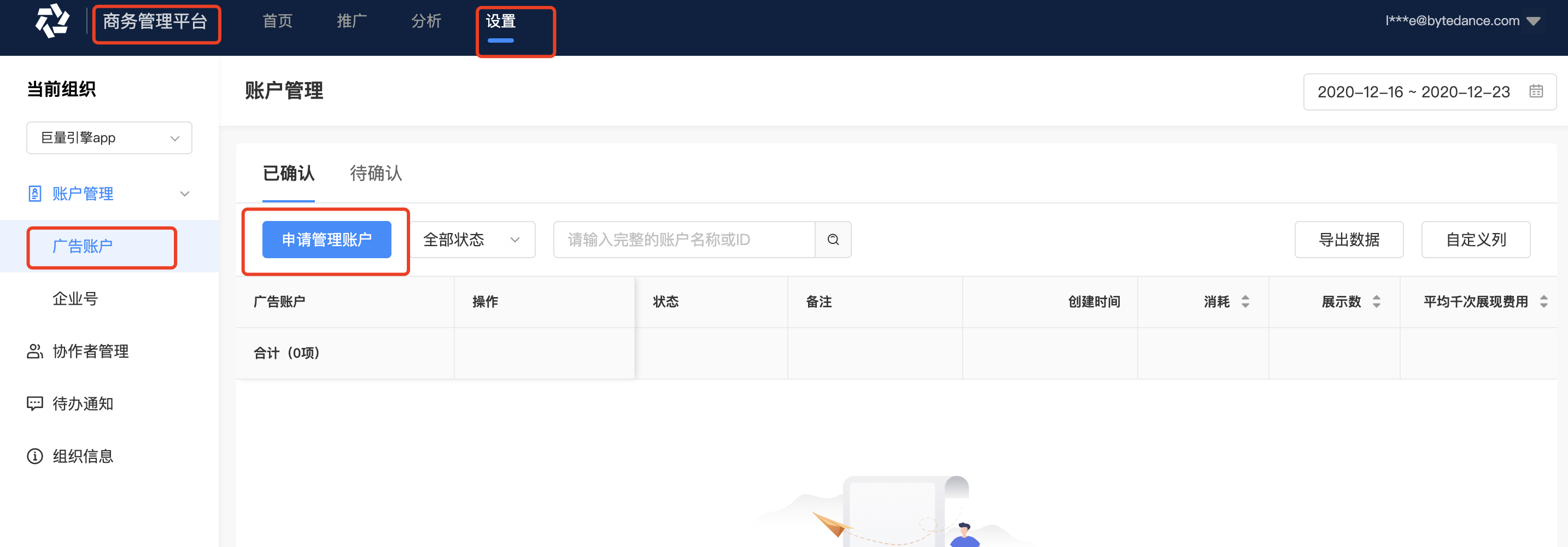Click the search magnifier icon button
The width and height of the screenshot is (1568, 547).
833,240
